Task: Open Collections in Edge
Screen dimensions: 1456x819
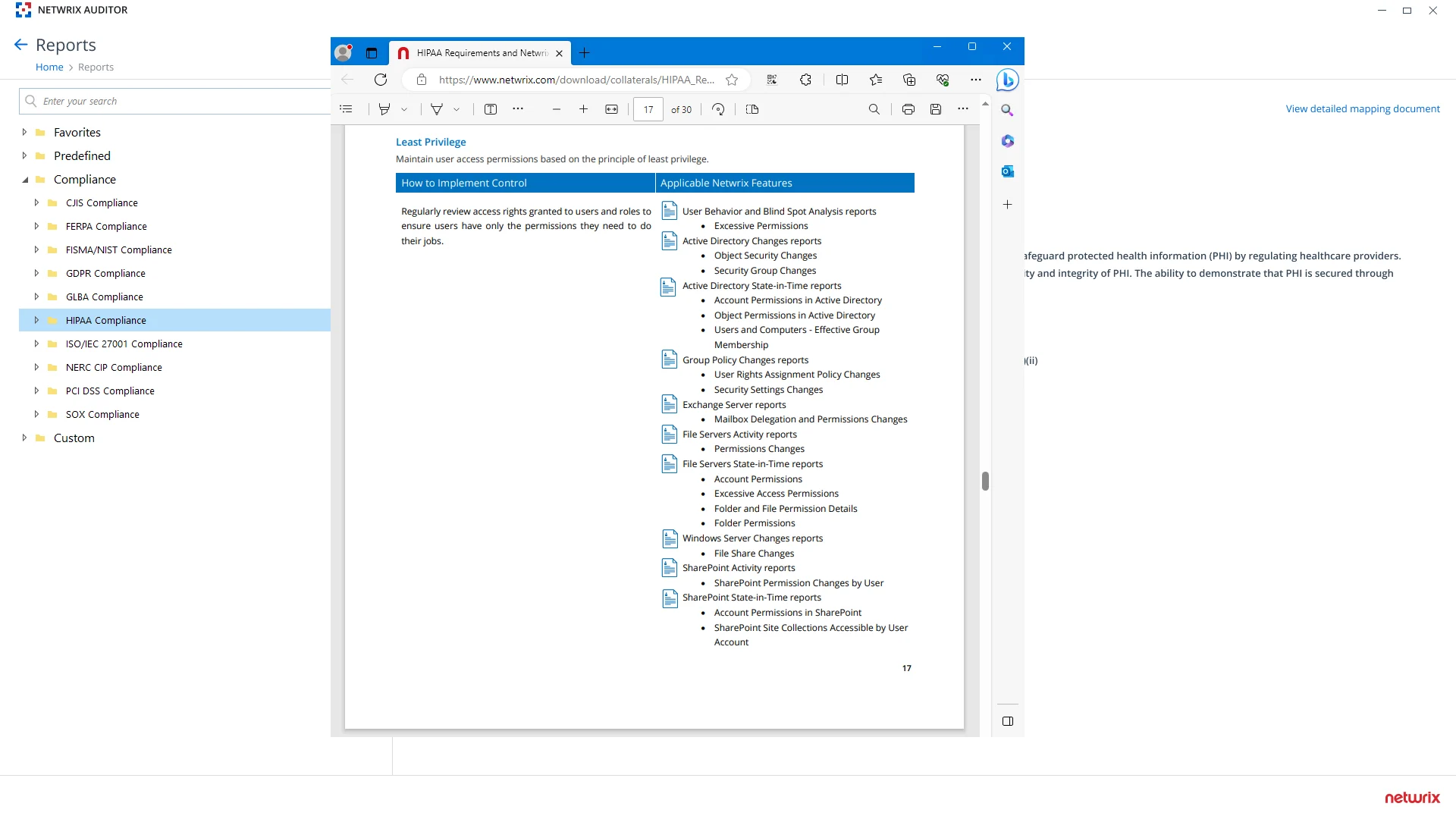Action: [909, 80]
